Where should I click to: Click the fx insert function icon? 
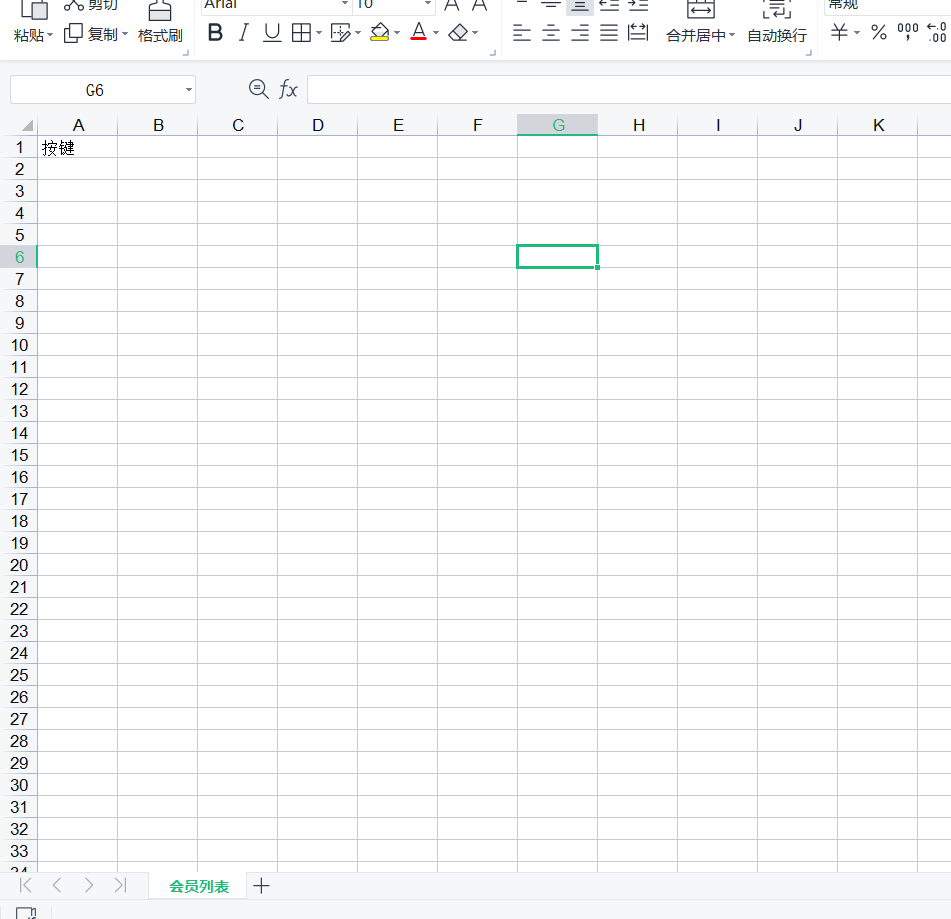[288, 90]
